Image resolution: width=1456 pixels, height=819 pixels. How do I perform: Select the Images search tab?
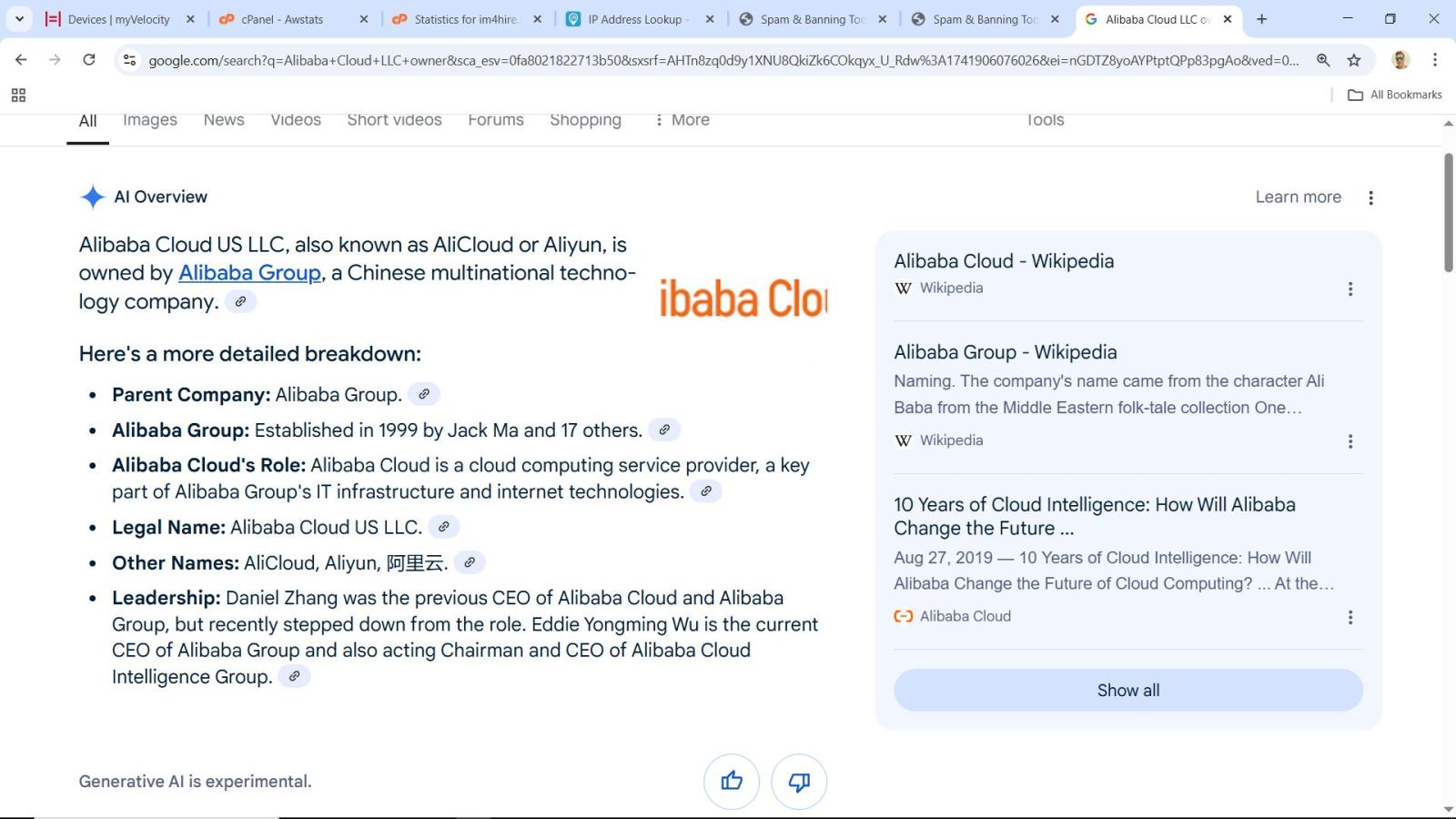click(x=150, y=120)
